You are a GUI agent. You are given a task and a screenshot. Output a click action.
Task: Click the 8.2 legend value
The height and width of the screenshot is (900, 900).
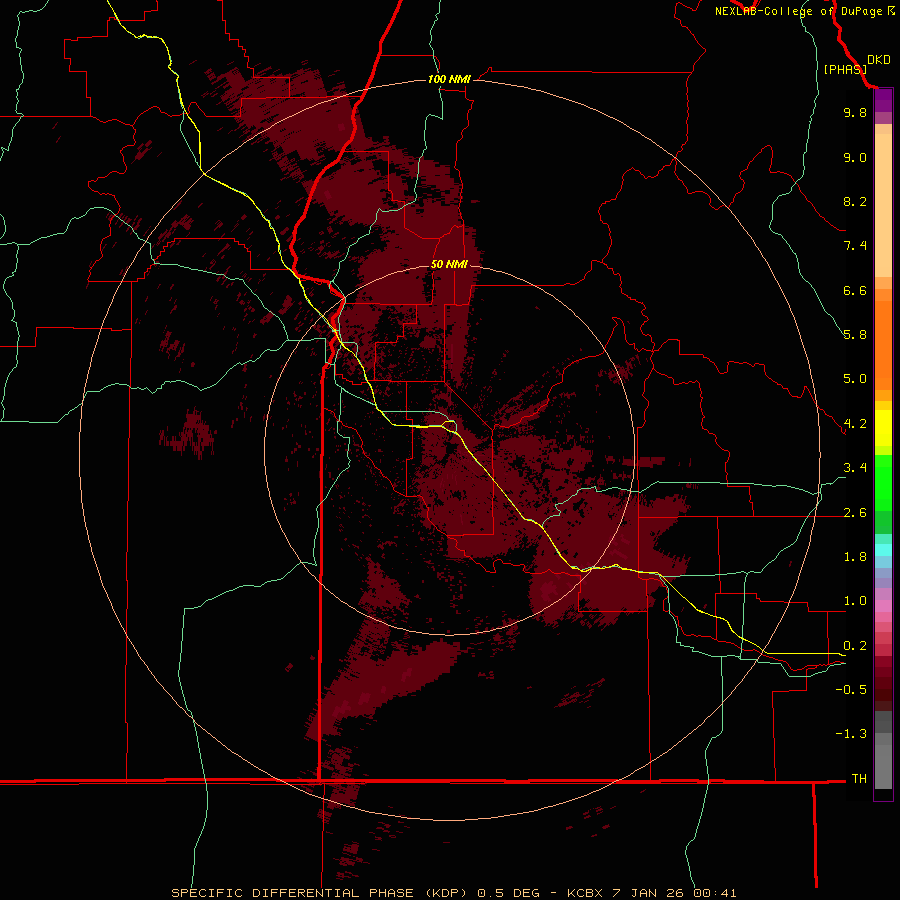click(x=855, y=201)
